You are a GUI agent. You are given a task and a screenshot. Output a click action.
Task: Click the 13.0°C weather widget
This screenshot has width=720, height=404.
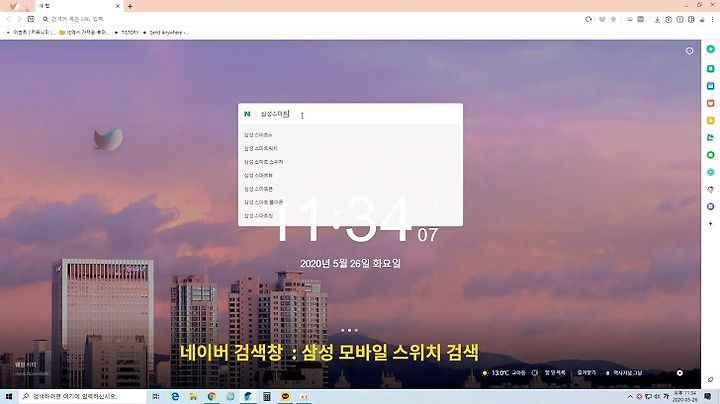point(503,373)
